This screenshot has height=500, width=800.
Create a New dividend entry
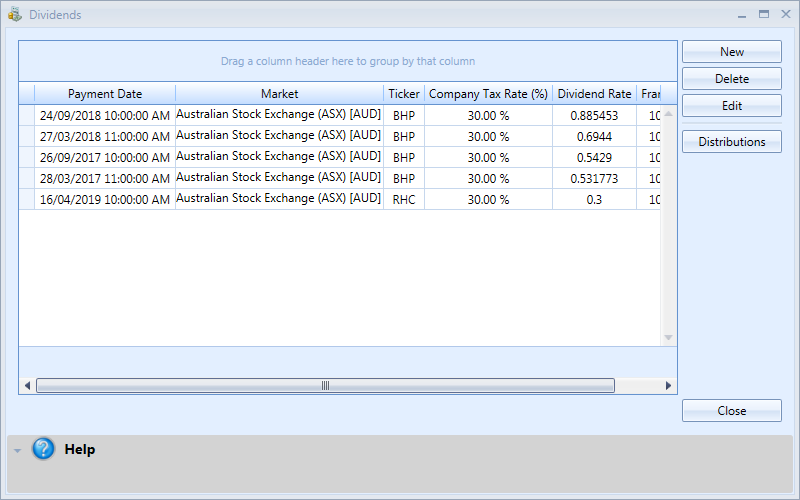[x=732, y=52]
